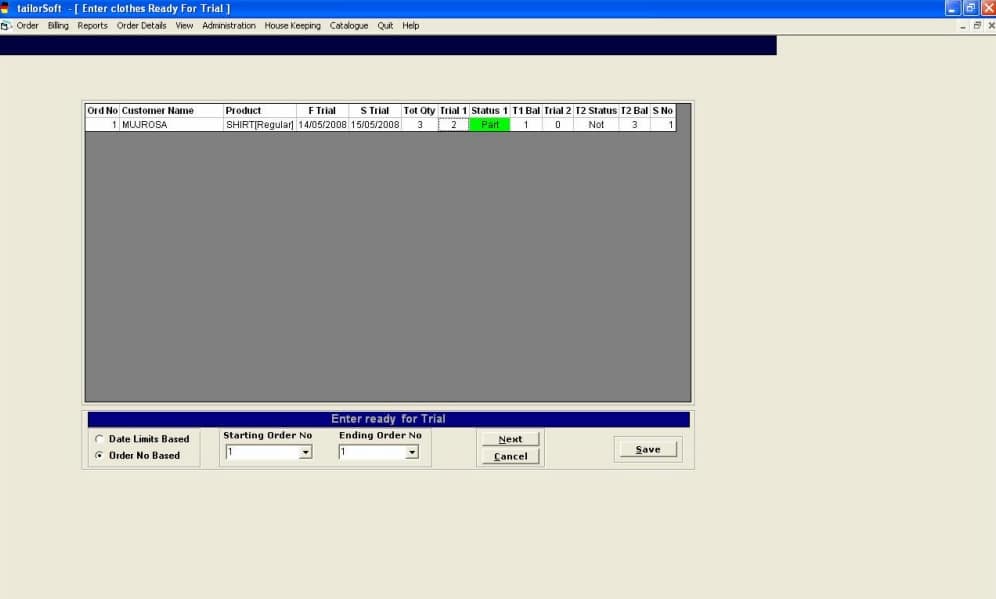Viewport: 996px width, 599px height.
Task: Click the MUJROSA customer name cell
Action: pyautogui.click(x=171, y=125)
